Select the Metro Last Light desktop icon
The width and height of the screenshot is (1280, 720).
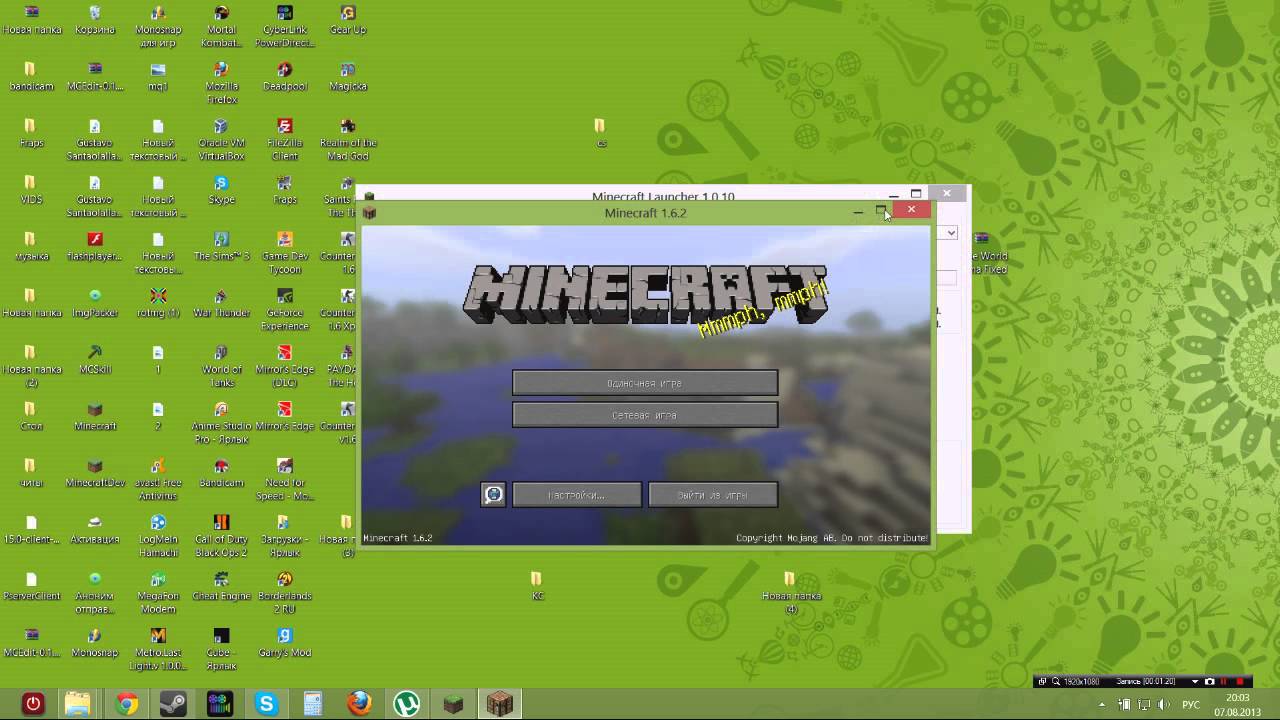coord(158,651)
